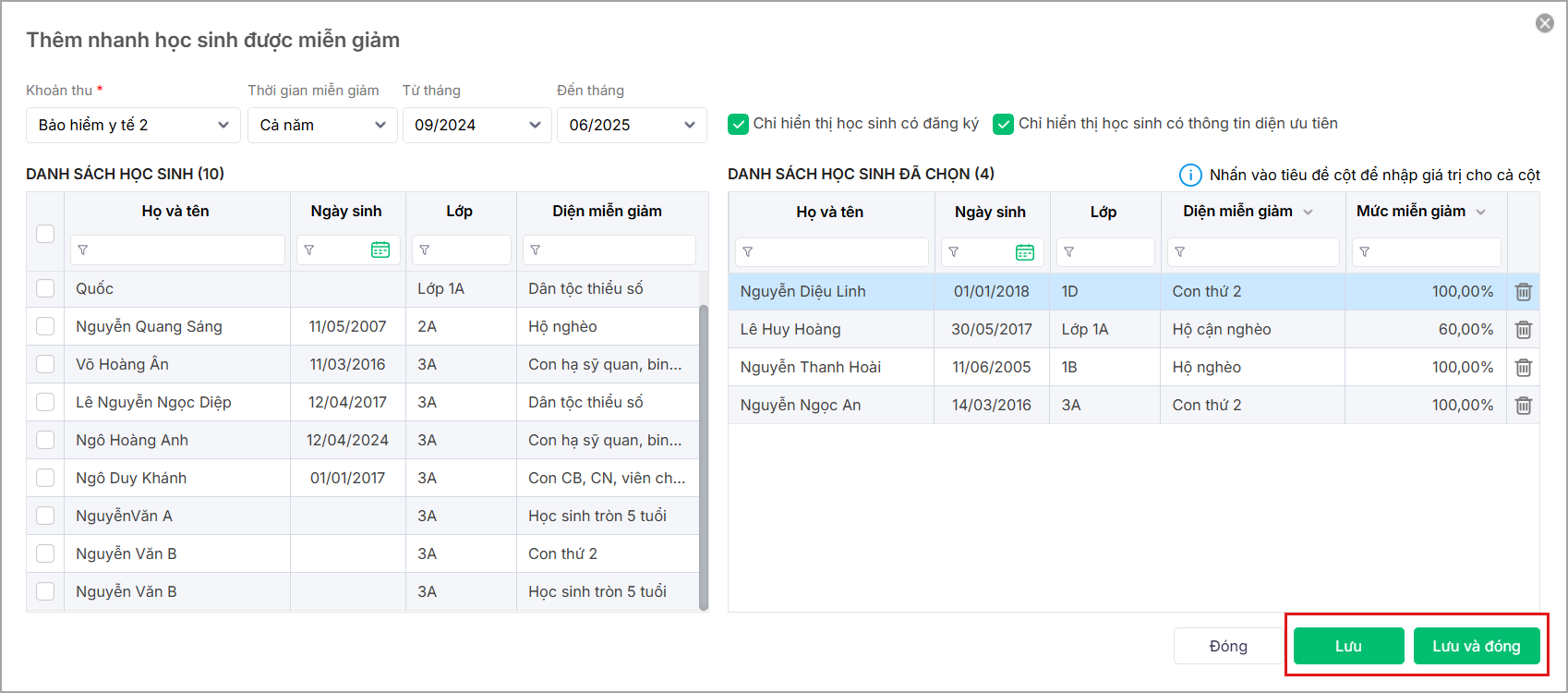Click filter icon in left Lớp column

tap(425, 250)
